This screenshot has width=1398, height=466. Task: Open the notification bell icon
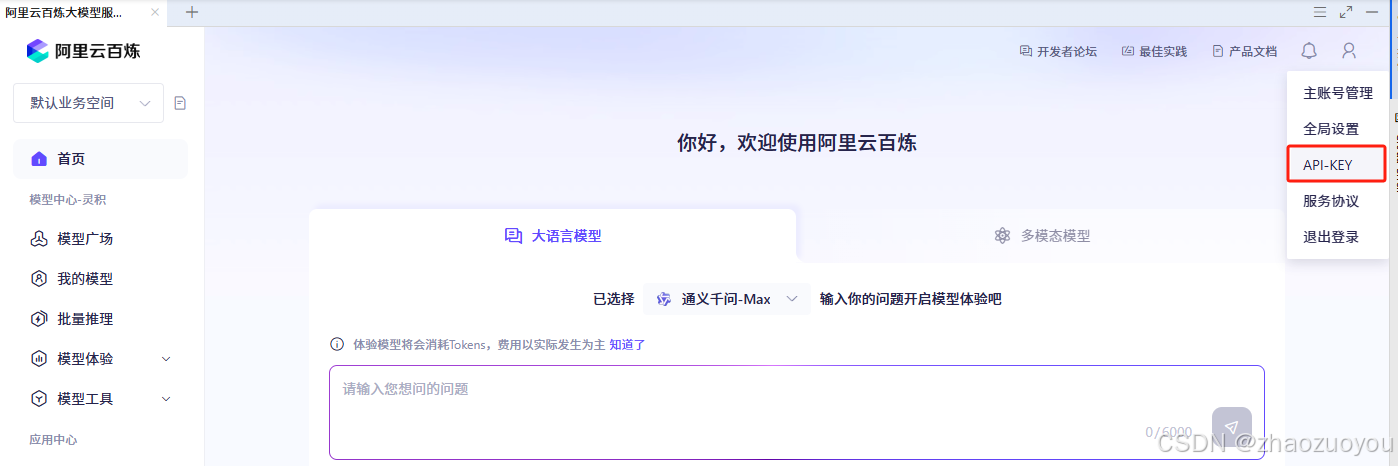[x=1309, y=50]
